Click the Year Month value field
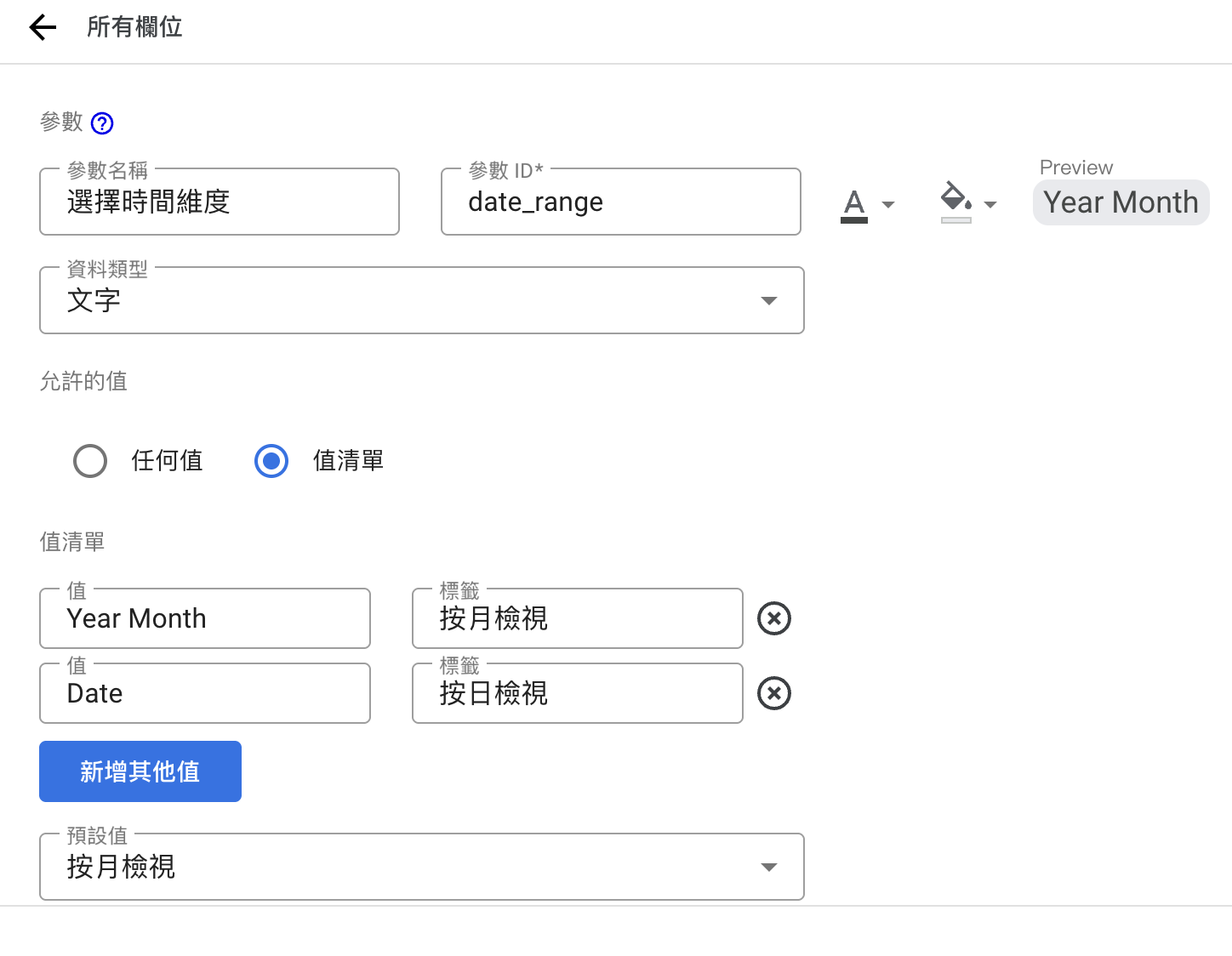Screen dimensions: 1232x956 205,618
